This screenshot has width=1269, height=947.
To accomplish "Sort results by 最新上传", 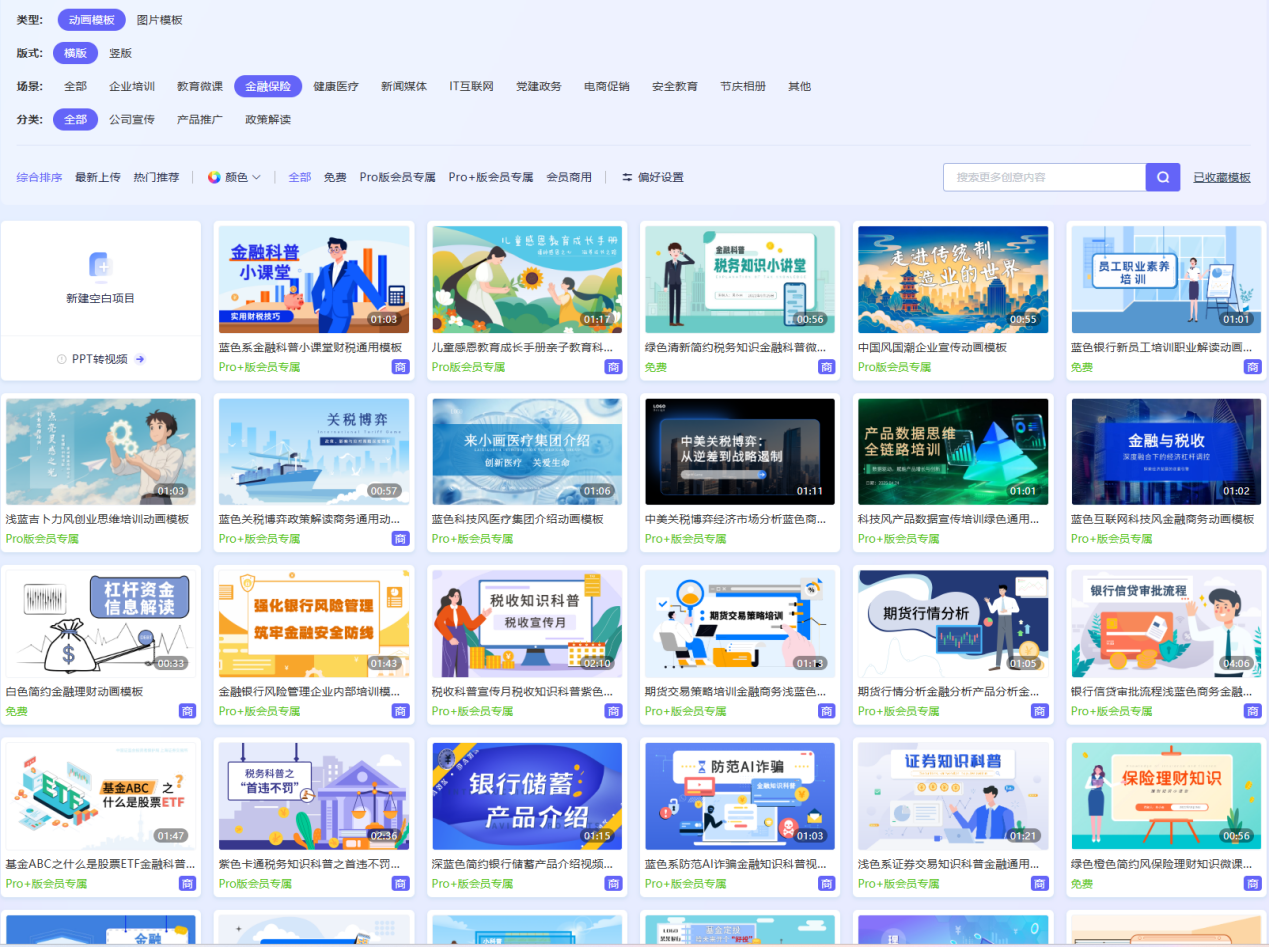I will pyautogui.click(x=96, y=177).
